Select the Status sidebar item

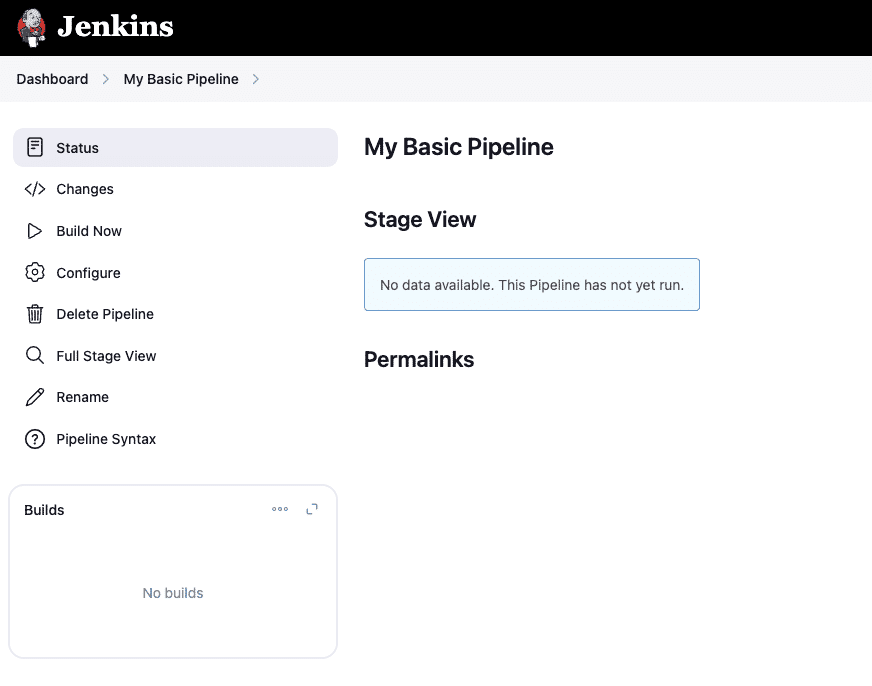click(175, 147)
